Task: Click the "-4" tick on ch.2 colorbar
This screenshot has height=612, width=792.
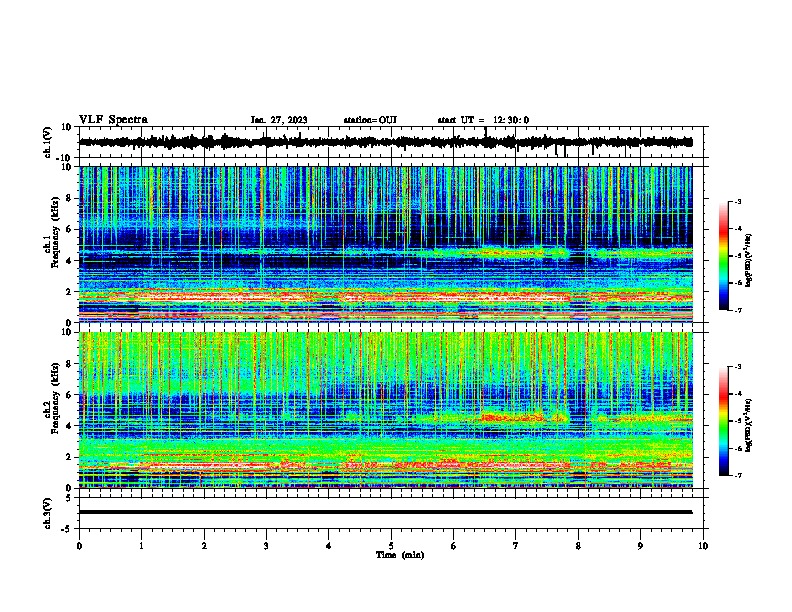Action: point(737,393)
